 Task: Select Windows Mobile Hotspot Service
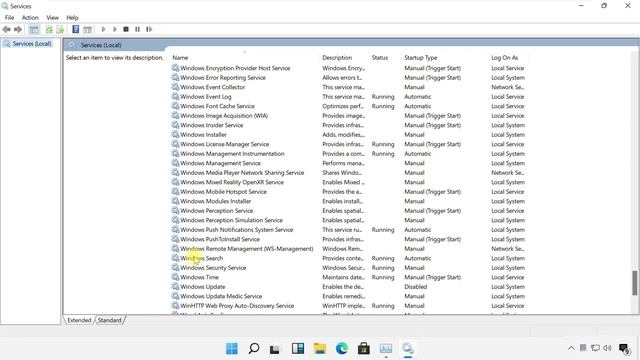(223, 192)
